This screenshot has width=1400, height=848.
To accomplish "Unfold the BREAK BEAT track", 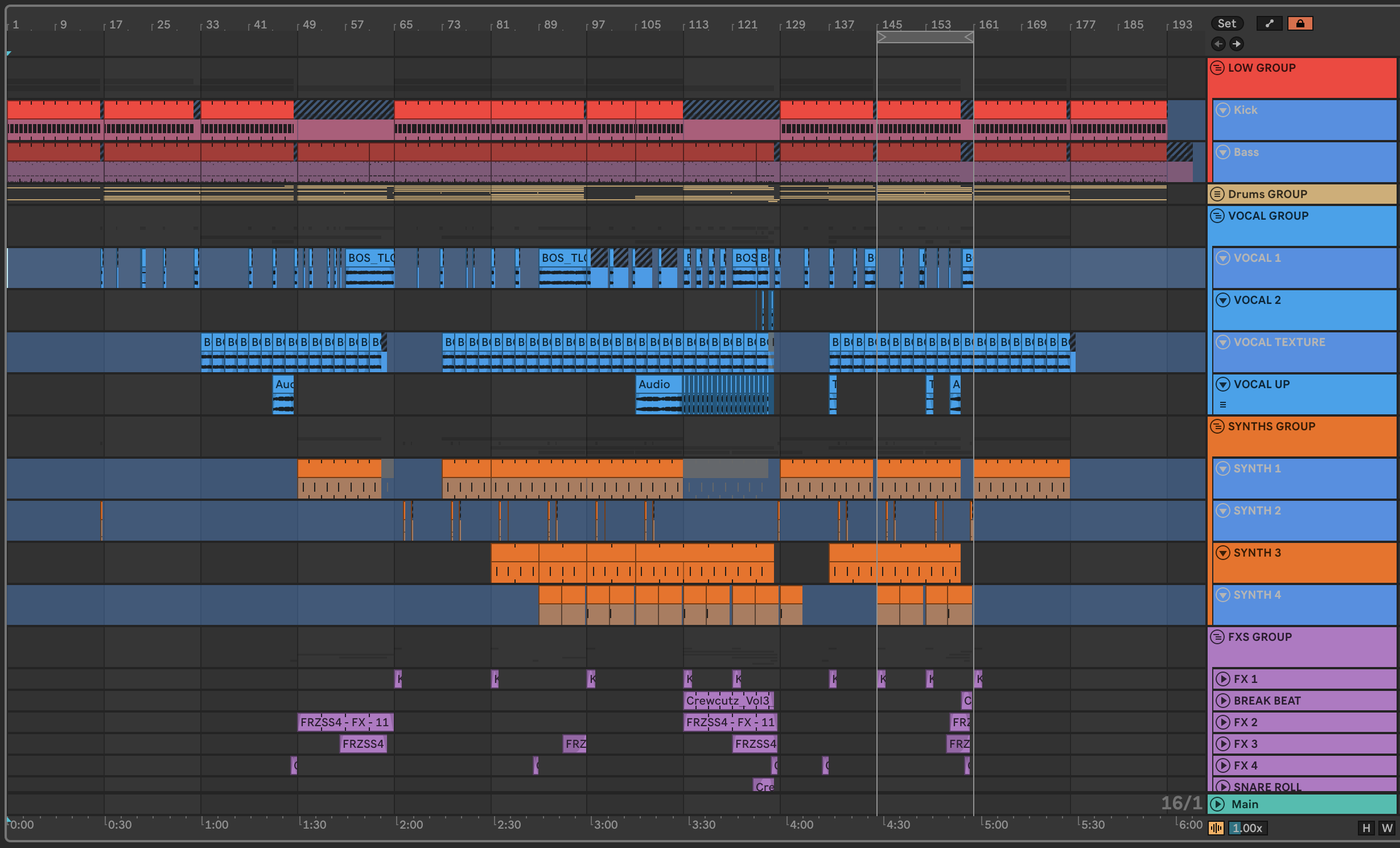I will tap(1222, 701).
